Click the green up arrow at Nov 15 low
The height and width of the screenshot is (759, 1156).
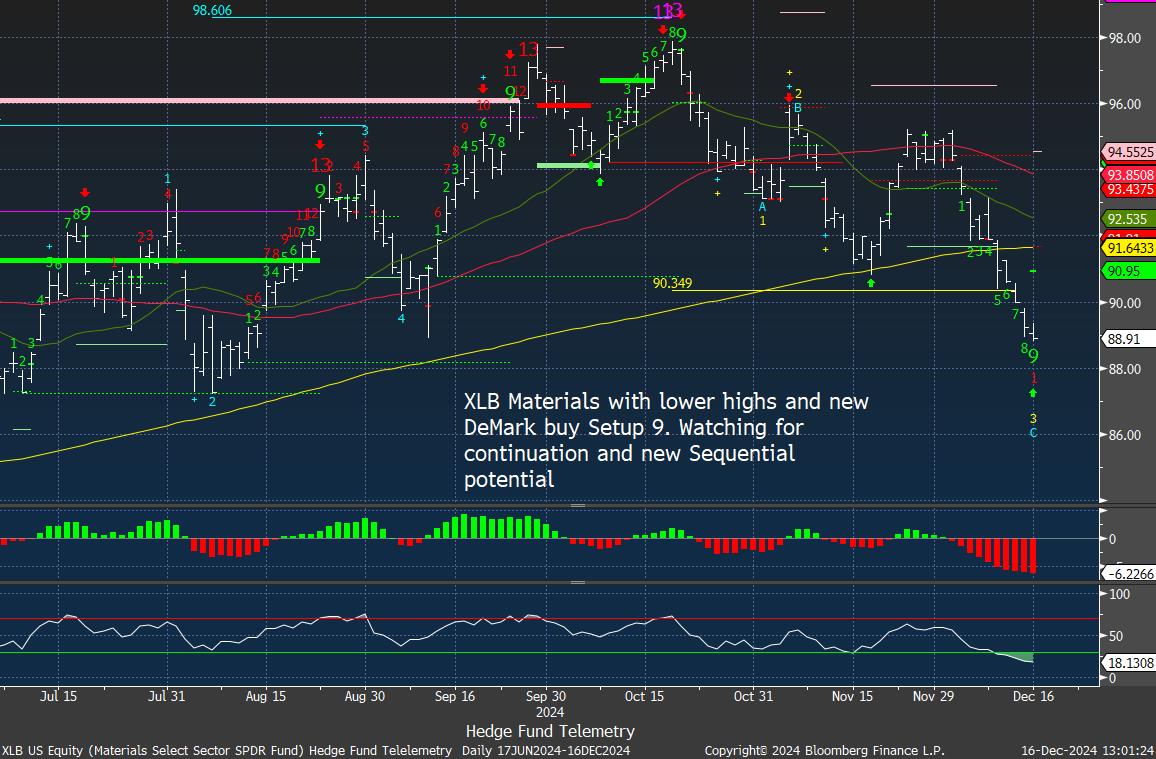(x=871, y=283)
